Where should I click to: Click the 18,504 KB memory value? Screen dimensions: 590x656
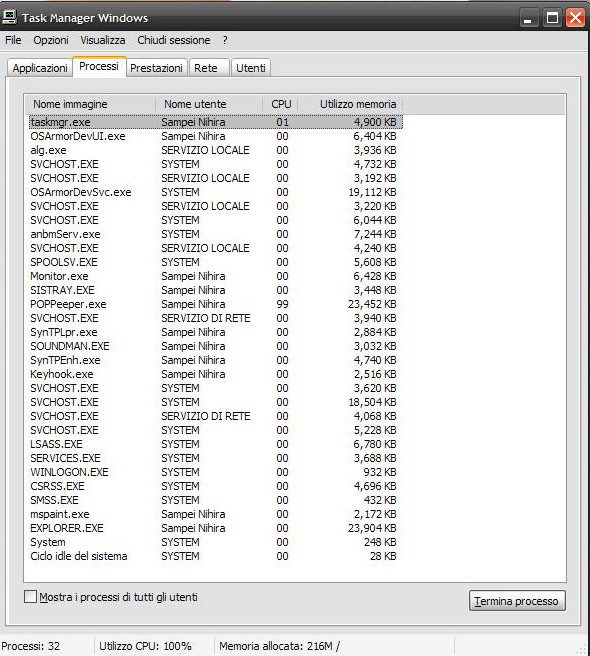tap(372, 402)
